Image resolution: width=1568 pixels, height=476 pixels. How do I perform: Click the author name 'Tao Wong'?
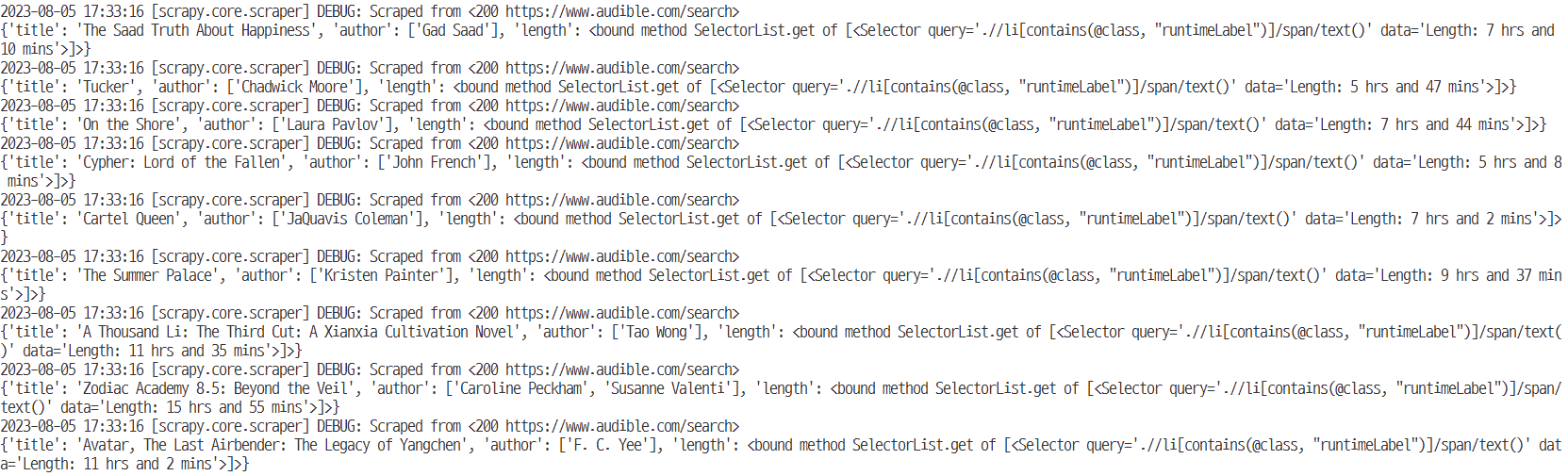[x=656, y=332]
